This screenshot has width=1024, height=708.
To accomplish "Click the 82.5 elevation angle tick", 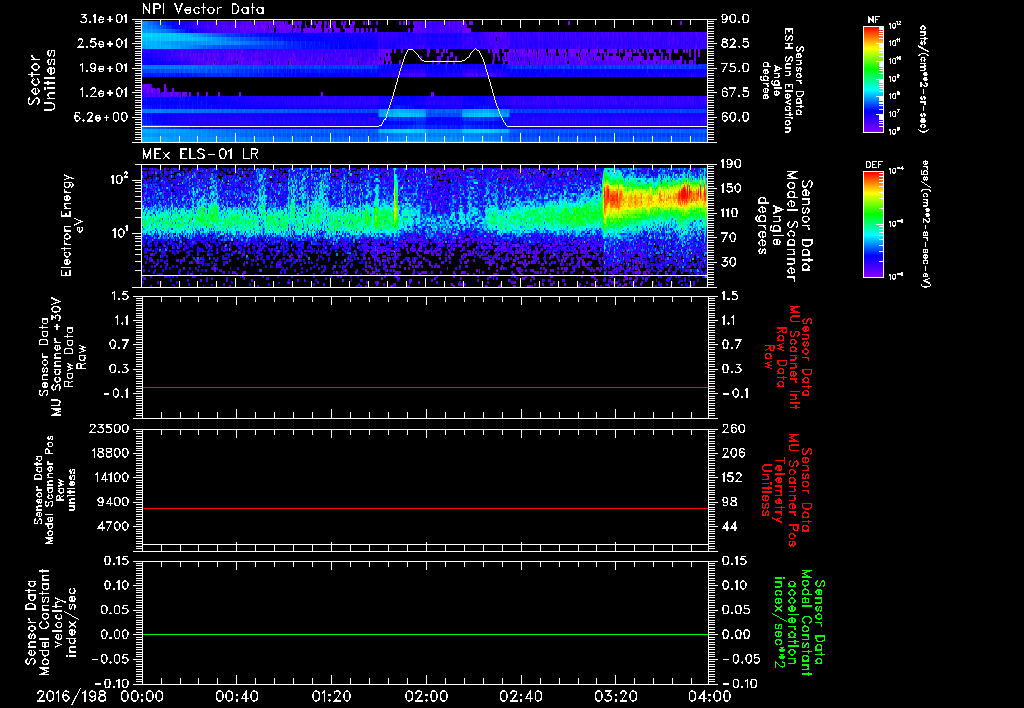I will pos(735,43).
